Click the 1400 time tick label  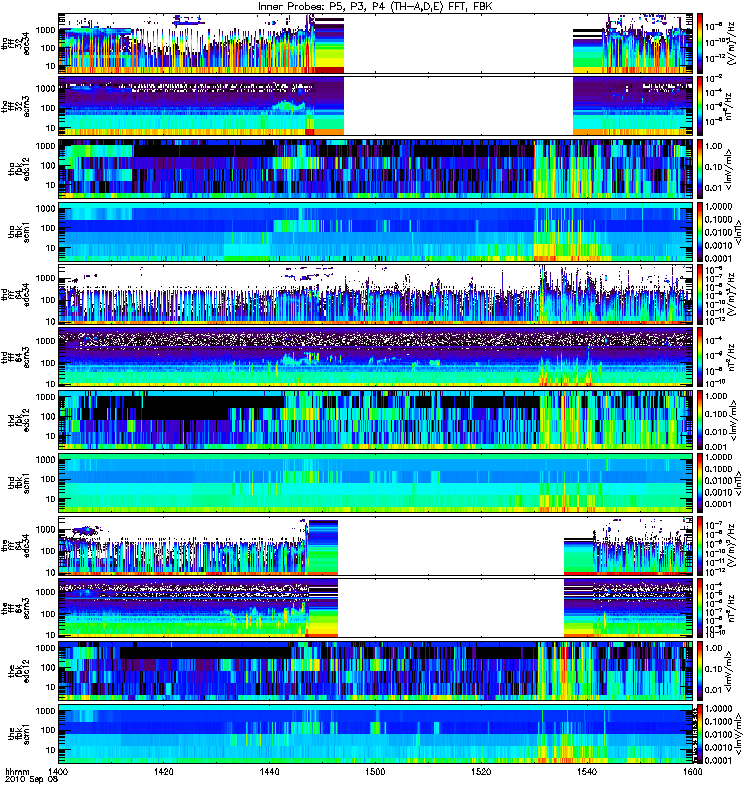pyautogui.click(x=59, y=772)
